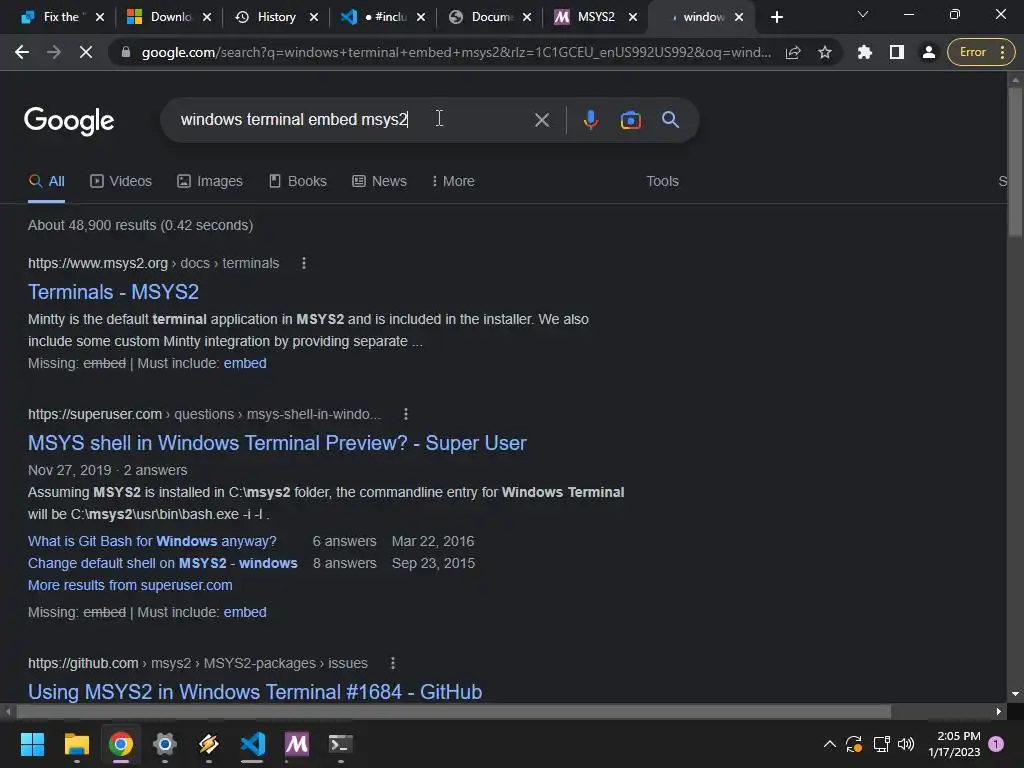Open MSYS2 app from taskbar
This screenshot has width=1024, height=768.
(296, 744)
